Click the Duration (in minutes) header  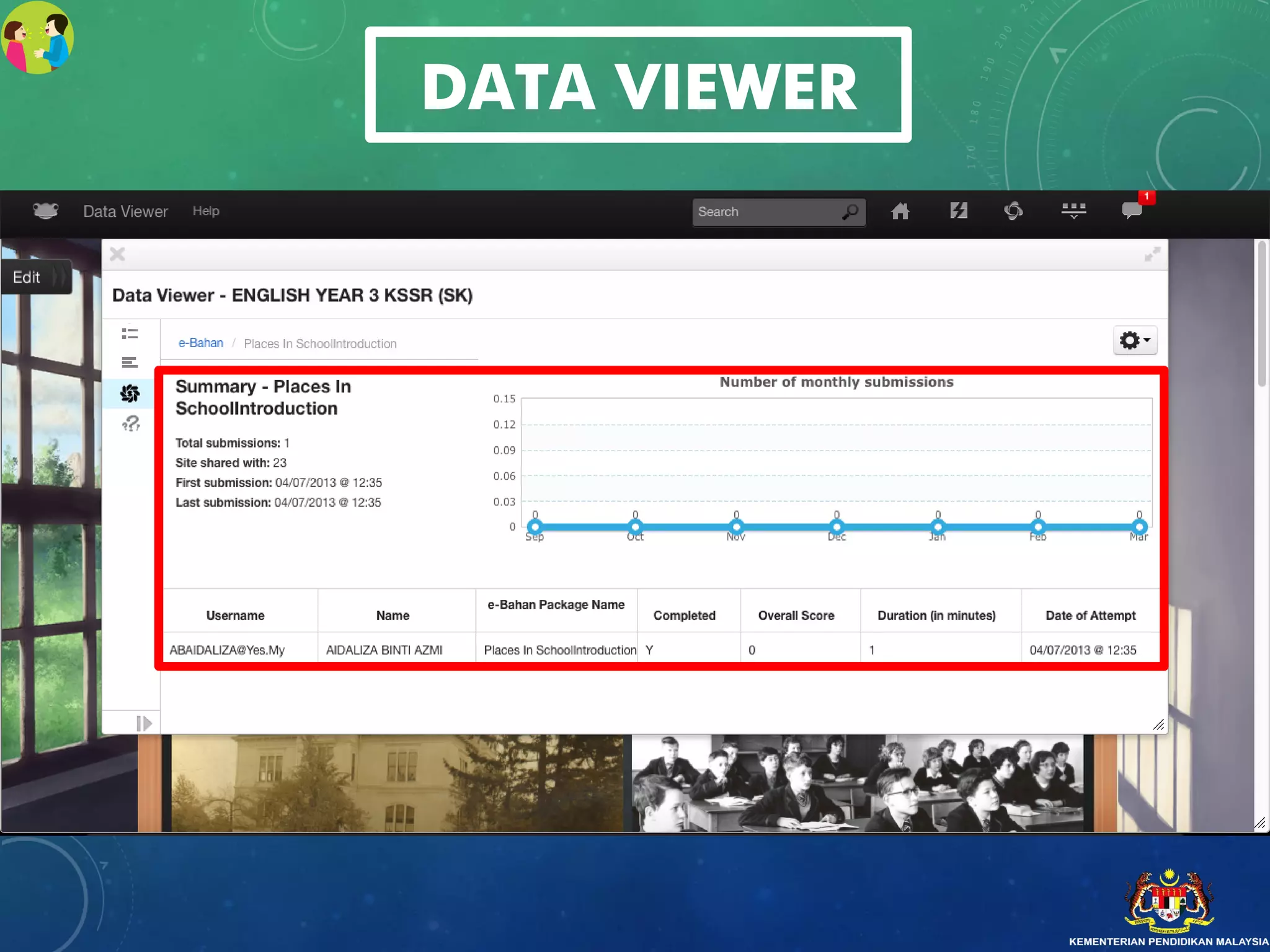[x=936, y=615]
